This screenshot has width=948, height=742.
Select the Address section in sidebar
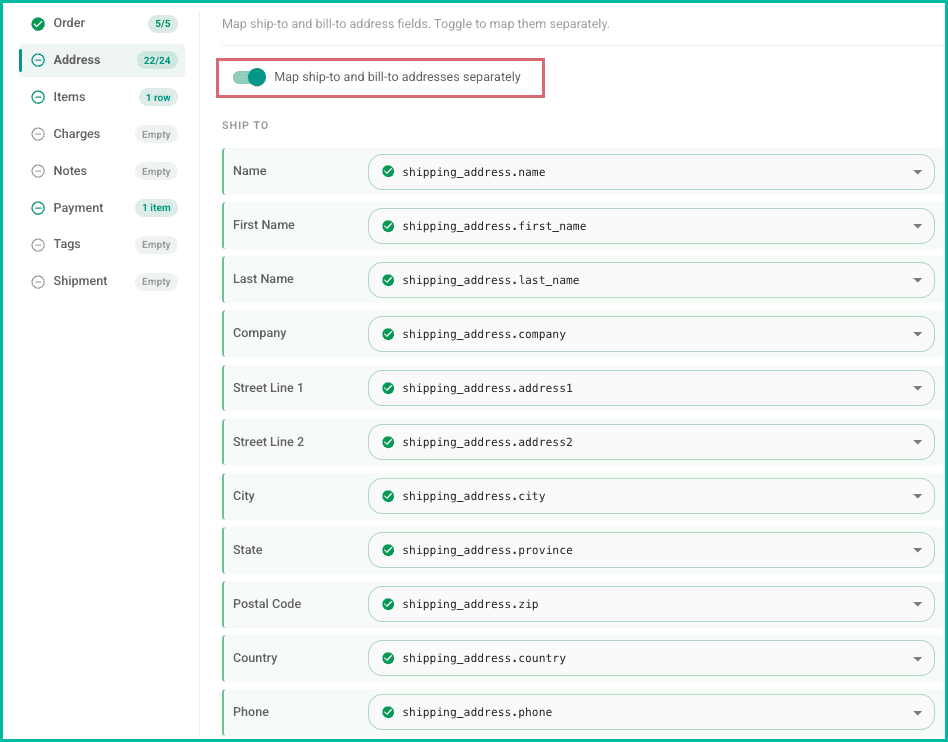[102, 60]
